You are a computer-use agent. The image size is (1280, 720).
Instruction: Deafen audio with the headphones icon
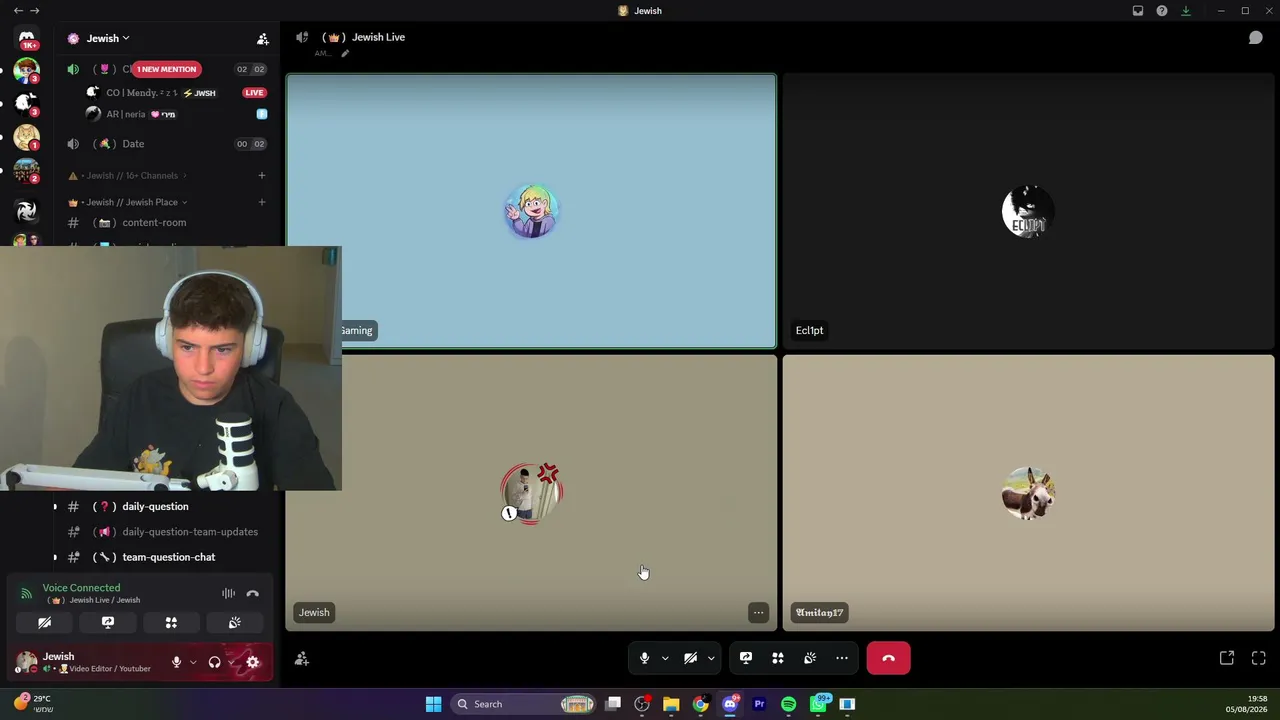(x=214, y=662)
